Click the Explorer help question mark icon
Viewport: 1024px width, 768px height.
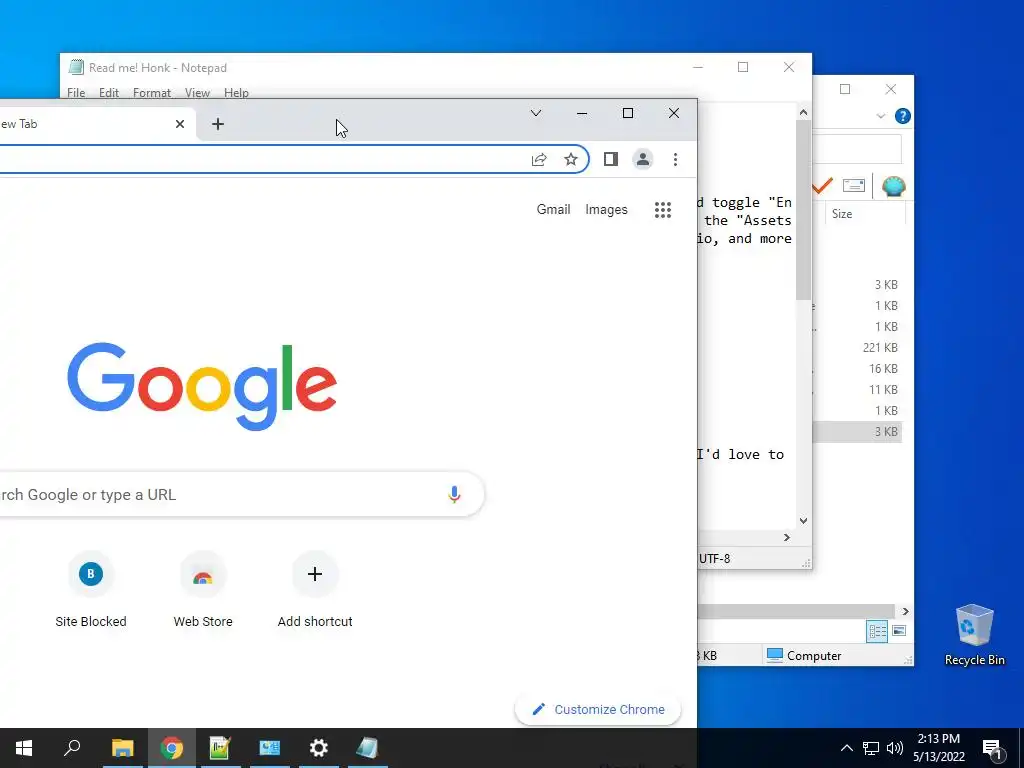[903, 116]
